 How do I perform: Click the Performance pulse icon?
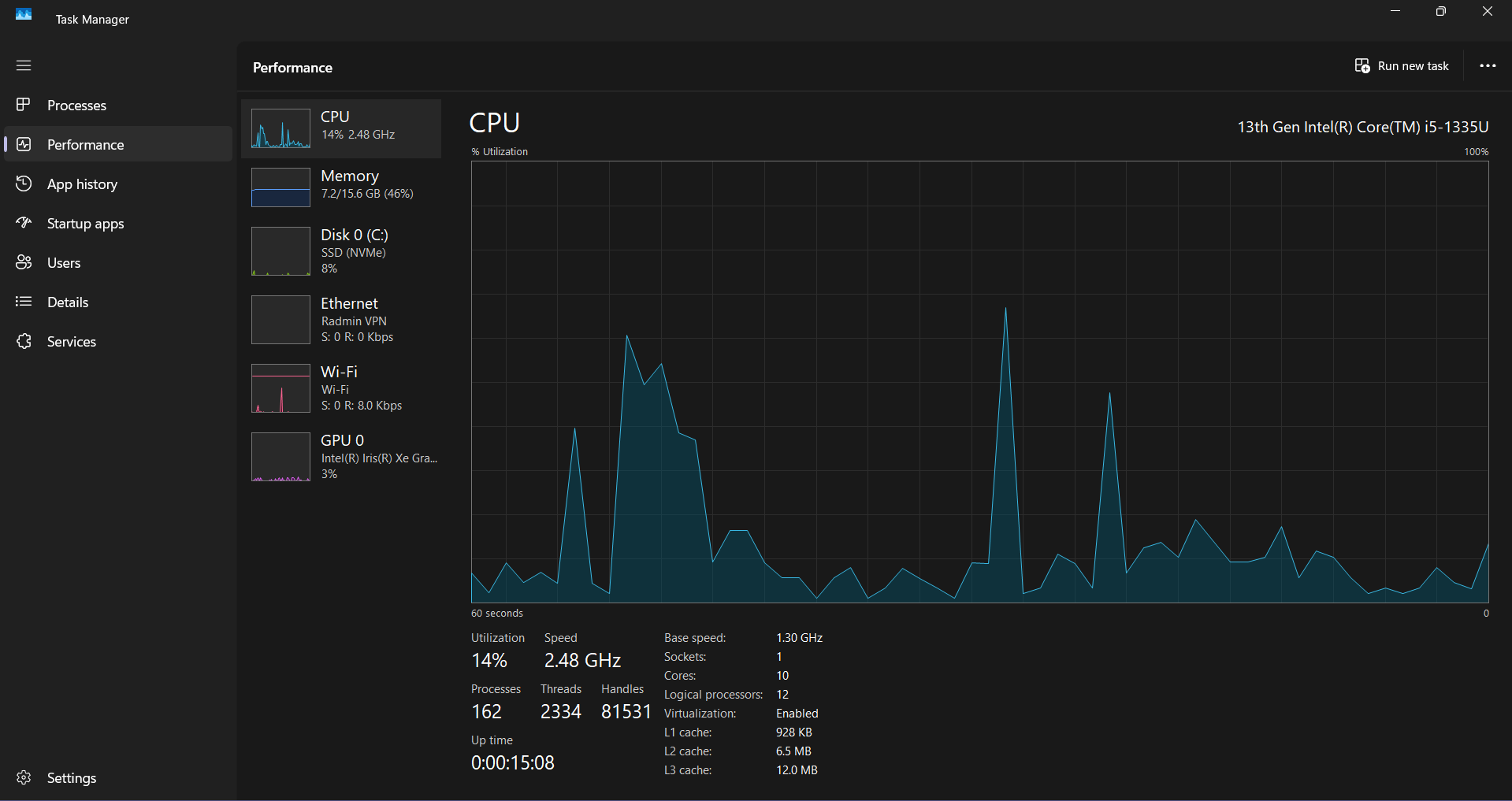point(24,144)
